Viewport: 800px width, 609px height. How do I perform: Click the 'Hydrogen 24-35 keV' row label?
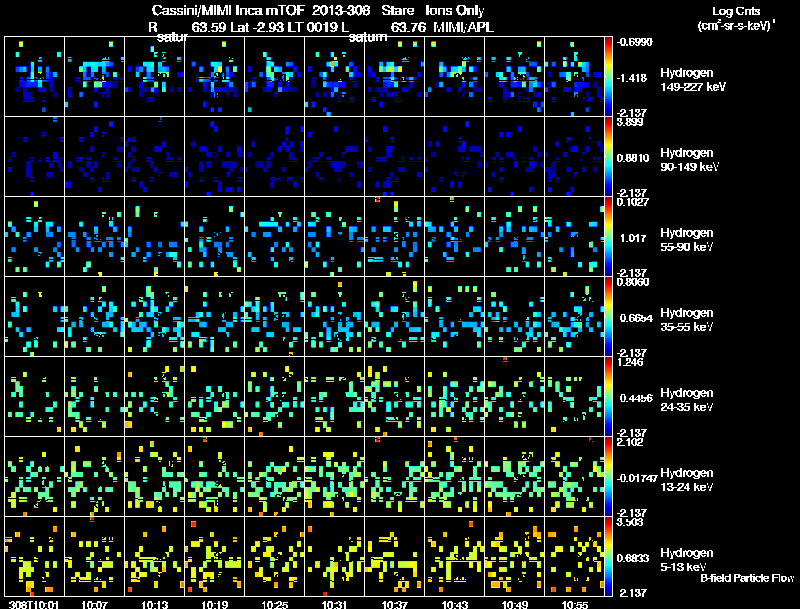(x=687, y=400)
